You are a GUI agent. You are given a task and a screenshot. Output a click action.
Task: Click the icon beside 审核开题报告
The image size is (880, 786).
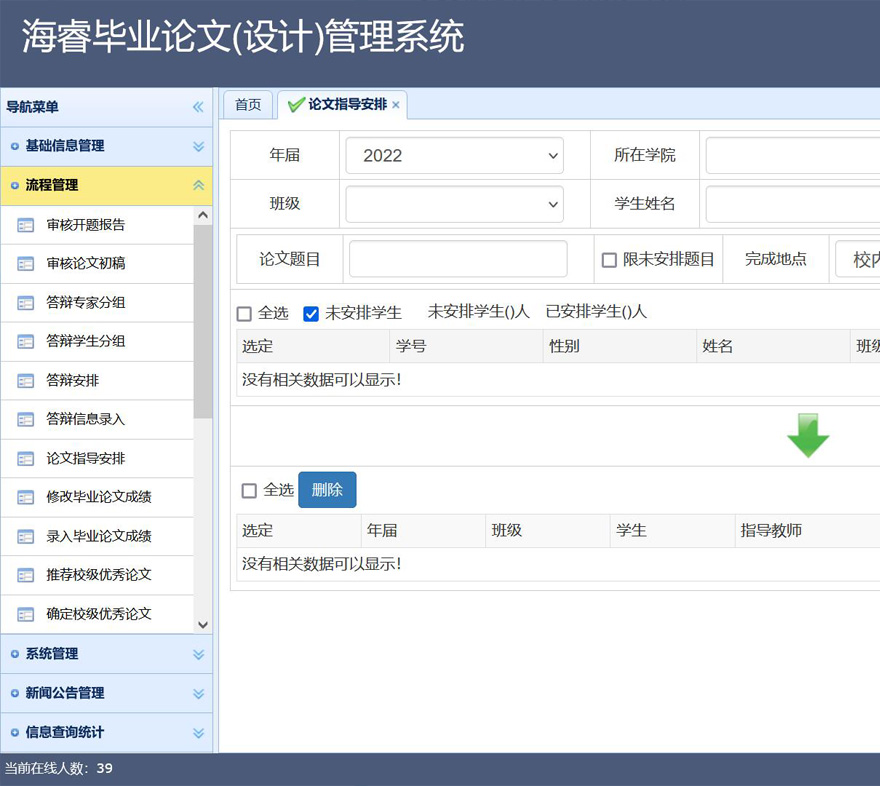(x=26, y=225)
